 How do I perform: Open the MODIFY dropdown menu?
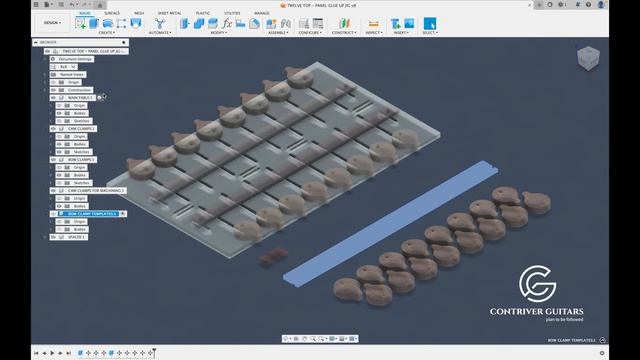[x=219, y=33]
